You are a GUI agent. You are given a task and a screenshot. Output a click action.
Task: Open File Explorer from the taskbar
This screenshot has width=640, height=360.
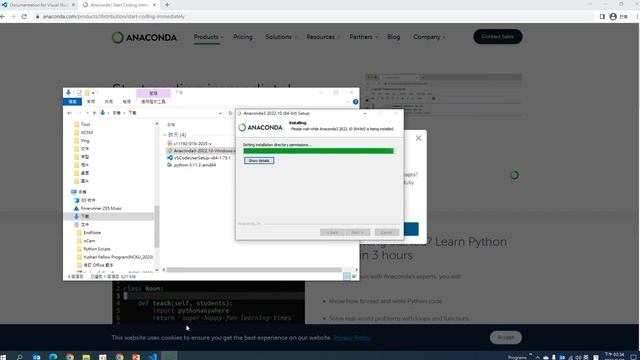point(86,357)
